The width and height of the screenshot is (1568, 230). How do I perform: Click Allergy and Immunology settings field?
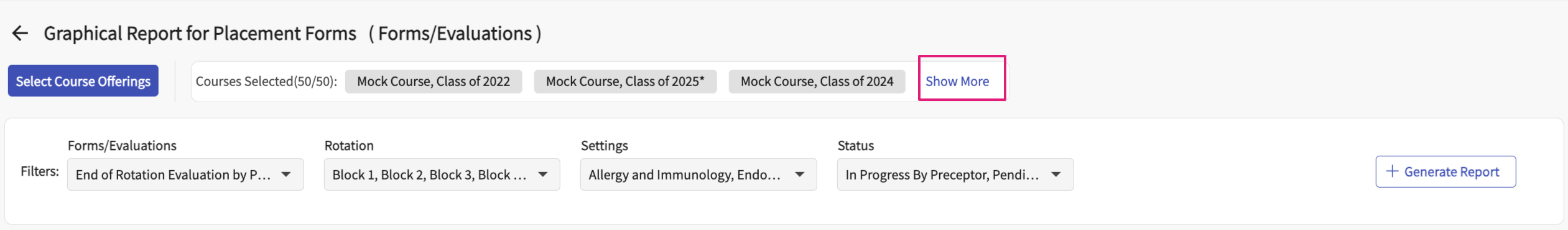(698, 175)
